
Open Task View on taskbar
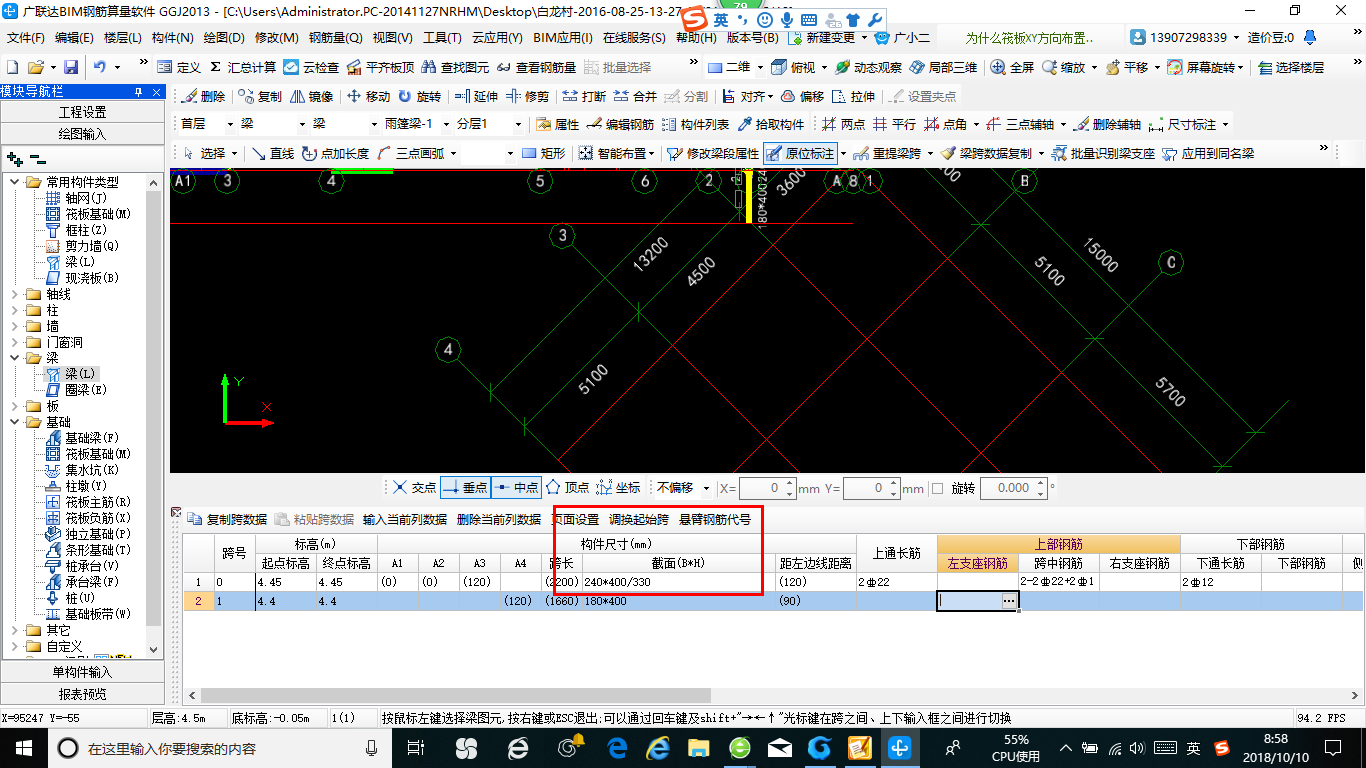(417, 748)
